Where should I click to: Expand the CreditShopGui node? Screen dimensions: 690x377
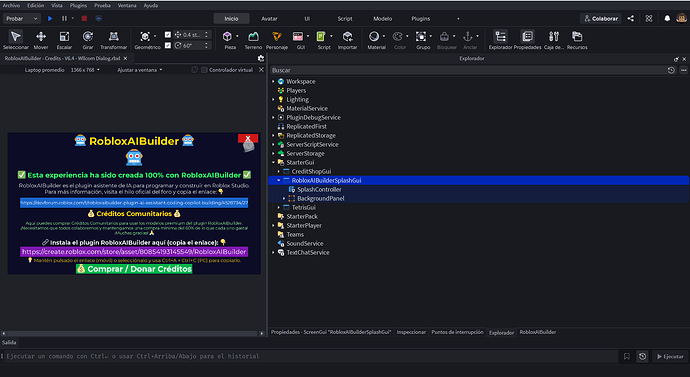[x=279, y=172]
